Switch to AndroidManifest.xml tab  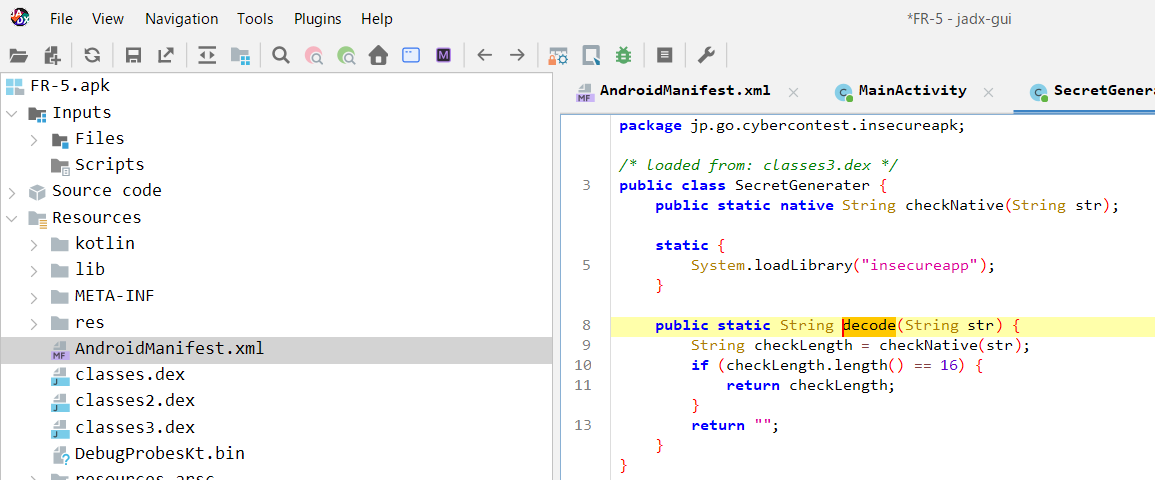click(685, 91)
